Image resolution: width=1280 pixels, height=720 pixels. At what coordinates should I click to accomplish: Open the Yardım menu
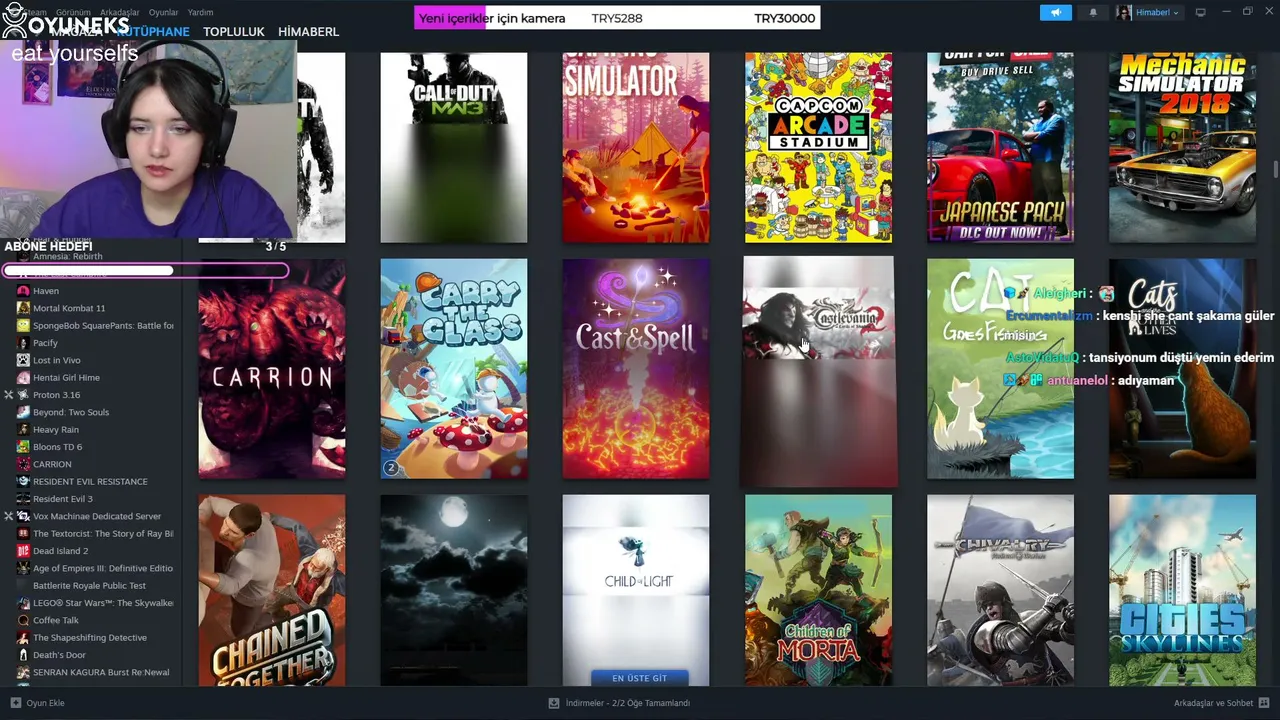200,12
